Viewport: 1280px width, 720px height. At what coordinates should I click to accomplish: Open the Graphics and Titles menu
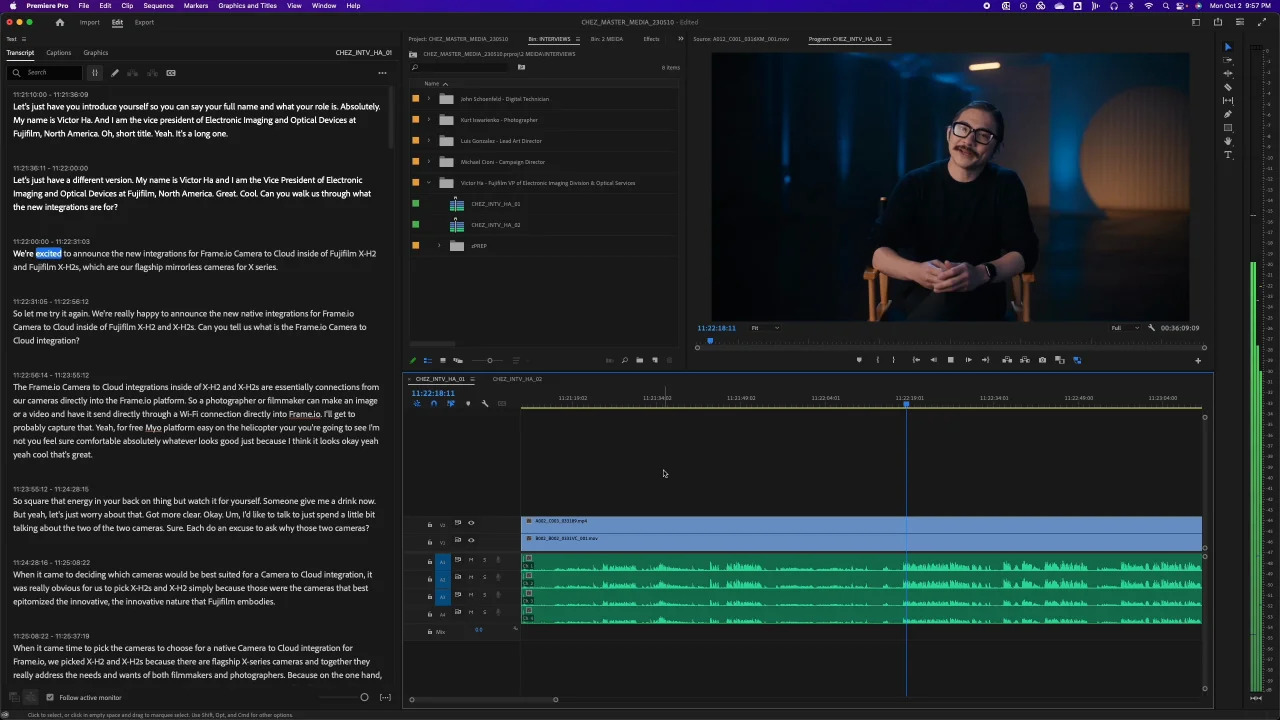coord(248,6)
